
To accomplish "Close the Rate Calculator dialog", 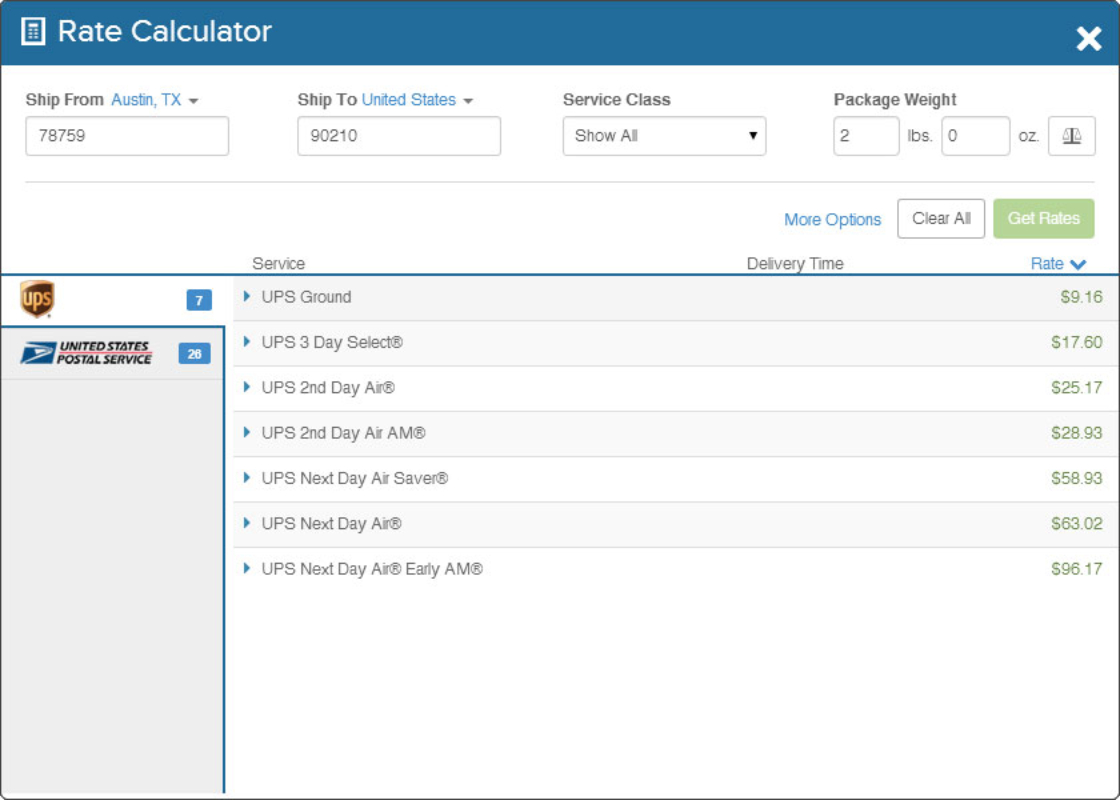I will [1089, 39].
